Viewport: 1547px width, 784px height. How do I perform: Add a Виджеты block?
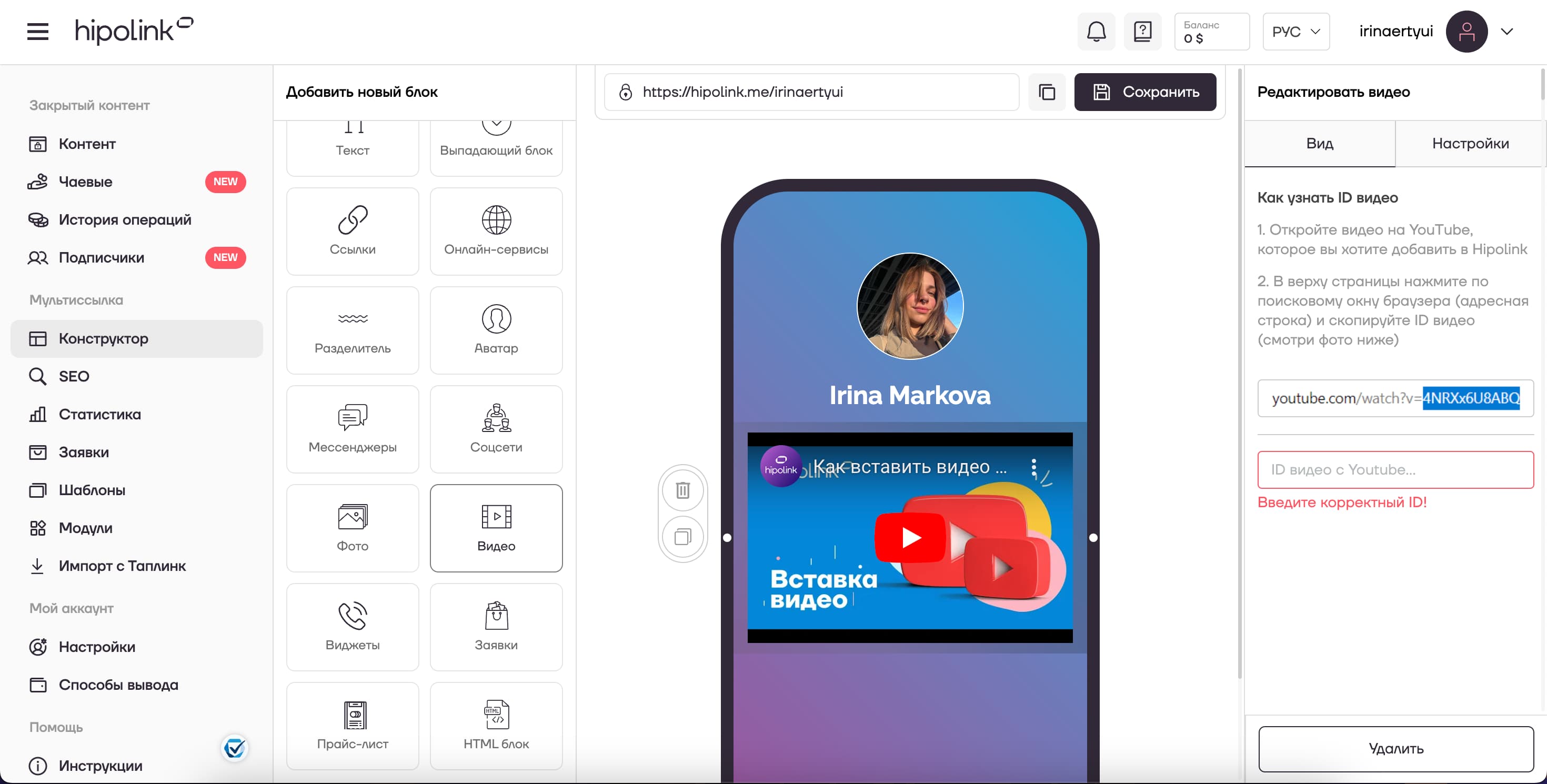click(x=353, y=627)
